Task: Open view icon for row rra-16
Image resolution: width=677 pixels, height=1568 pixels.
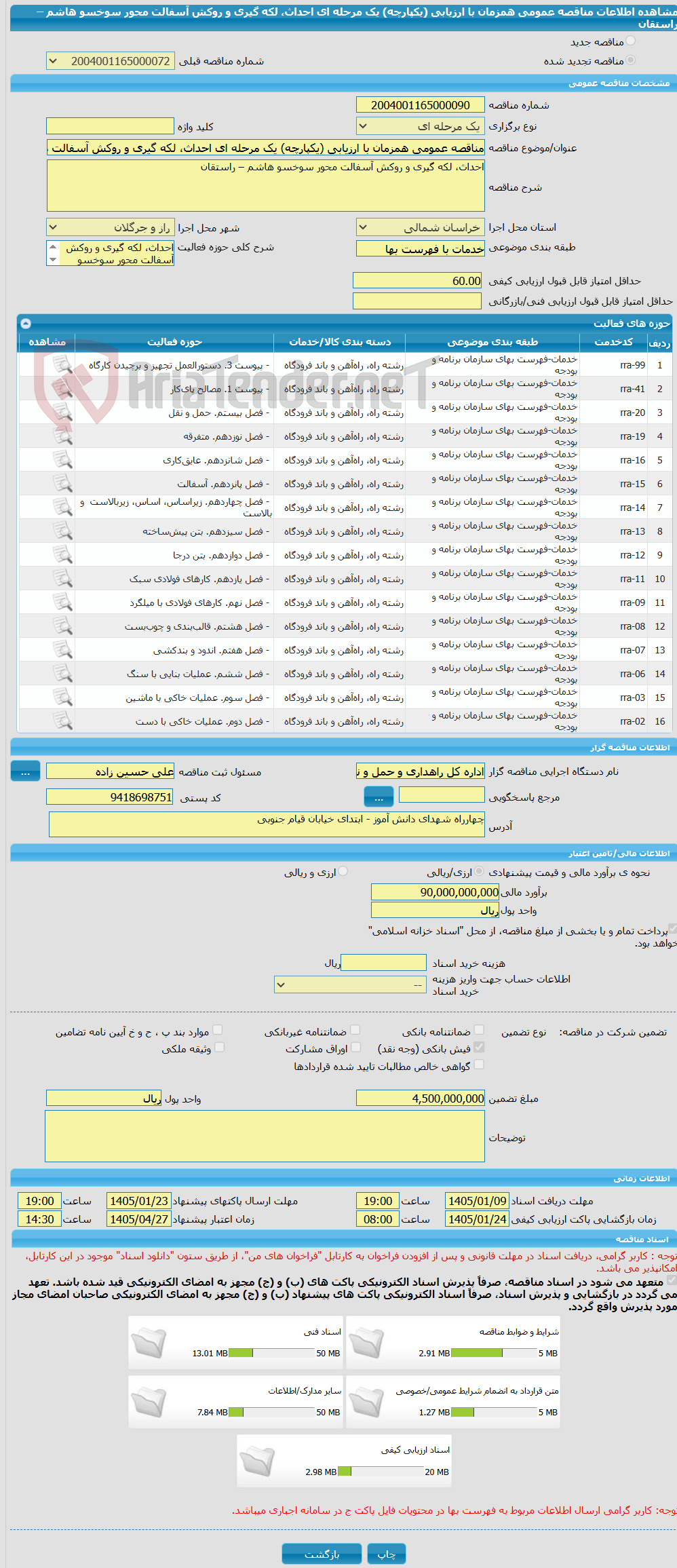Action: click(x=62, y=460)
